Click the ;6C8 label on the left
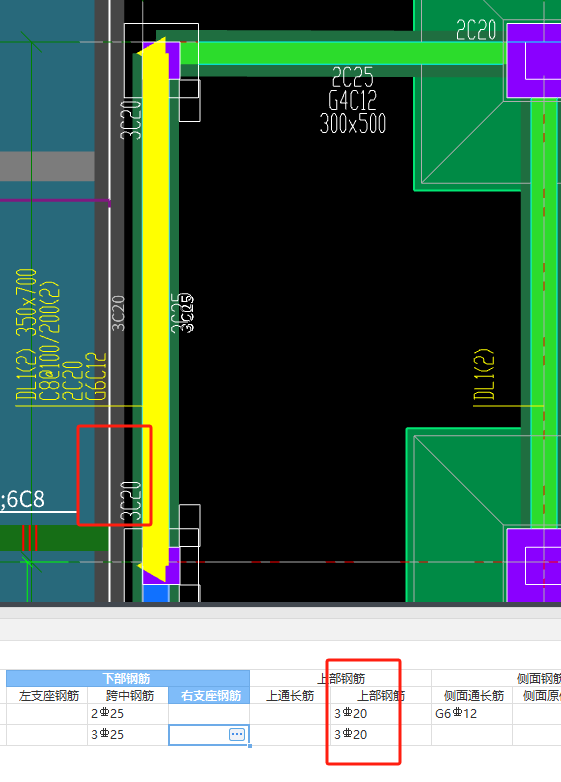 (x=22, y=499)
